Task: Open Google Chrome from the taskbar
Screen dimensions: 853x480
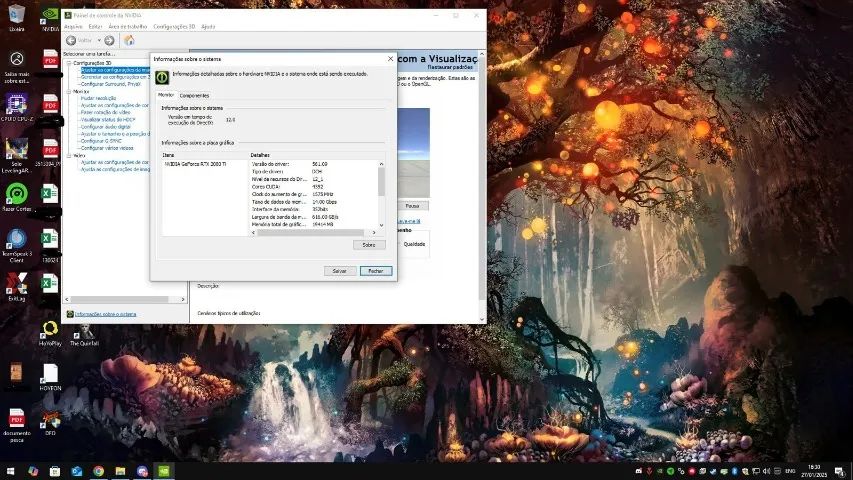Action: tap(98, 471)
